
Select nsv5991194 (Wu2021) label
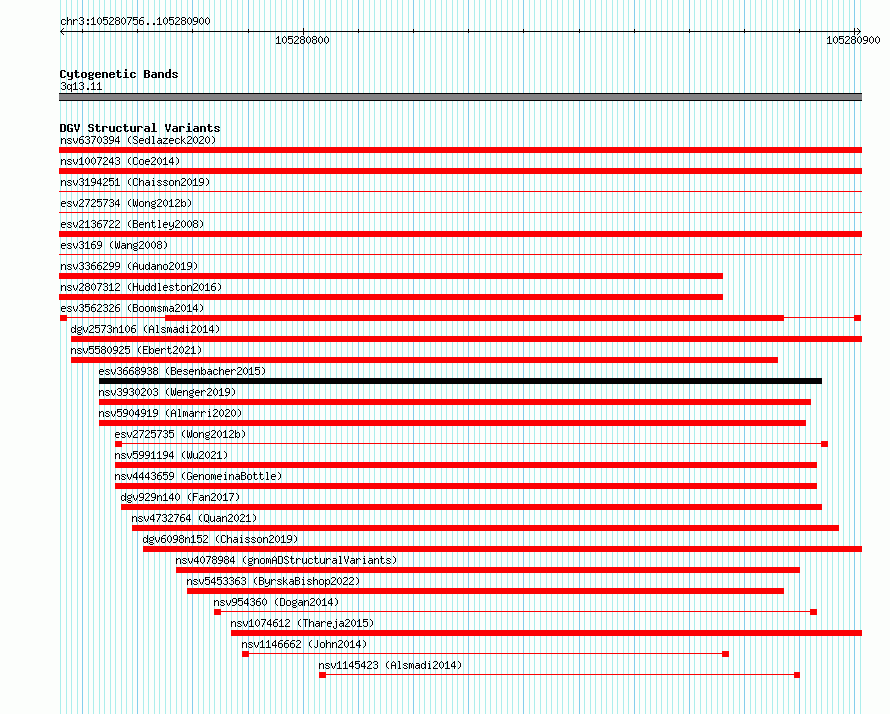[171, 455]
